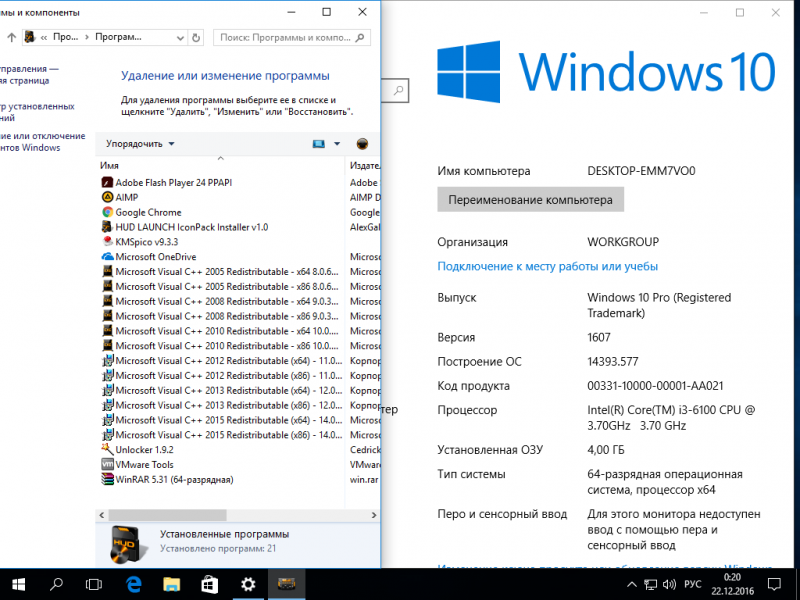Select the Unlocker 1.9.2 wand icon
This screenshot has width=800, height=600.
click(x=107, y=449)
